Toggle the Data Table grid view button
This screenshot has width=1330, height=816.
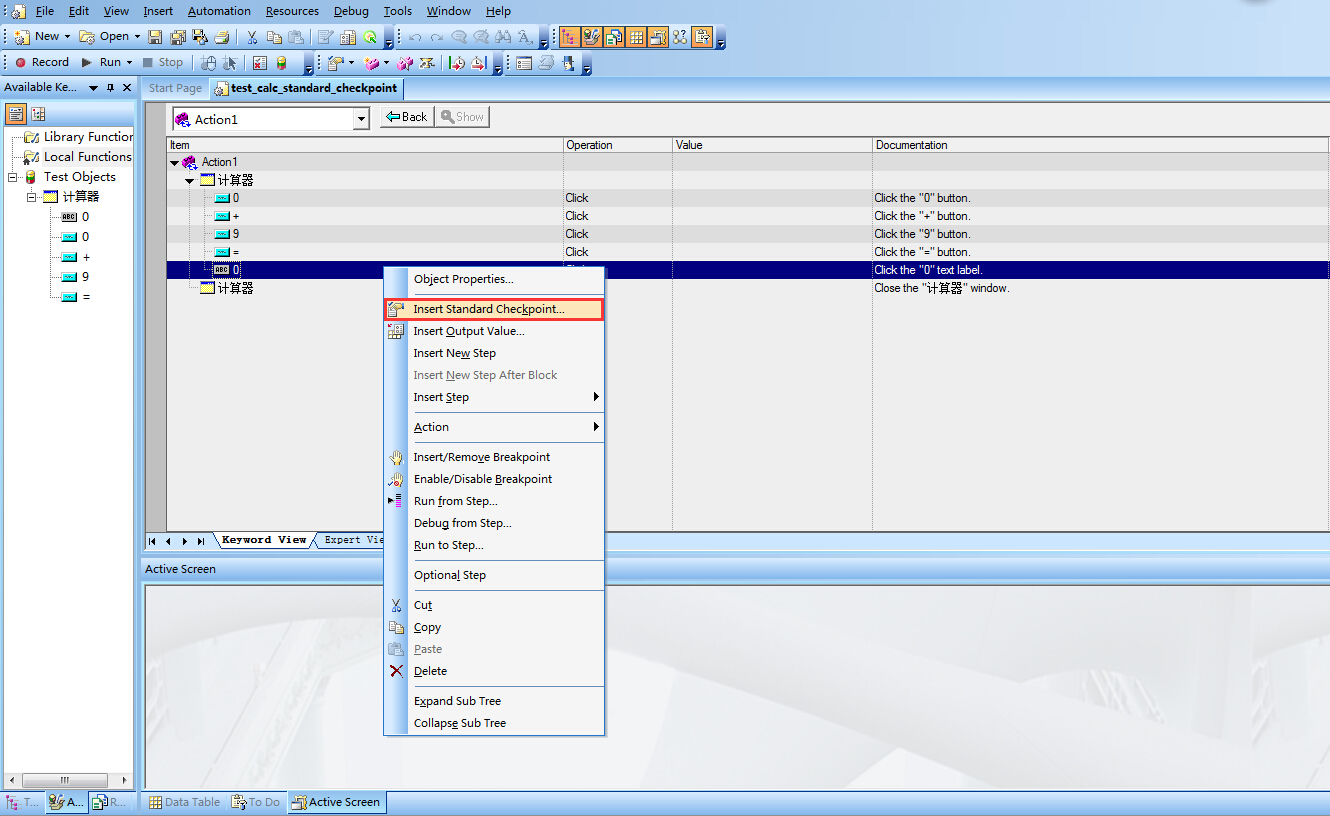(636, 36)
